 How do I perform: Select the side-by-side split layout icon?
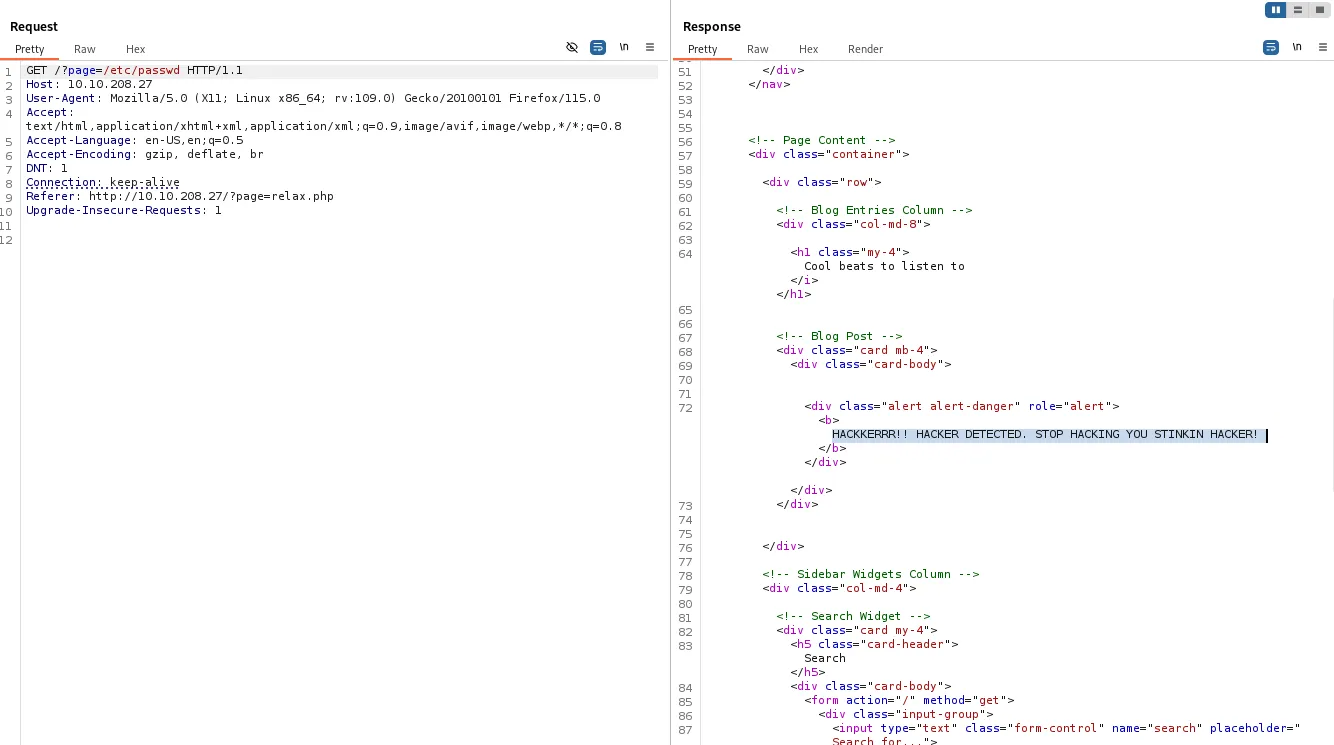point(1275,10)
